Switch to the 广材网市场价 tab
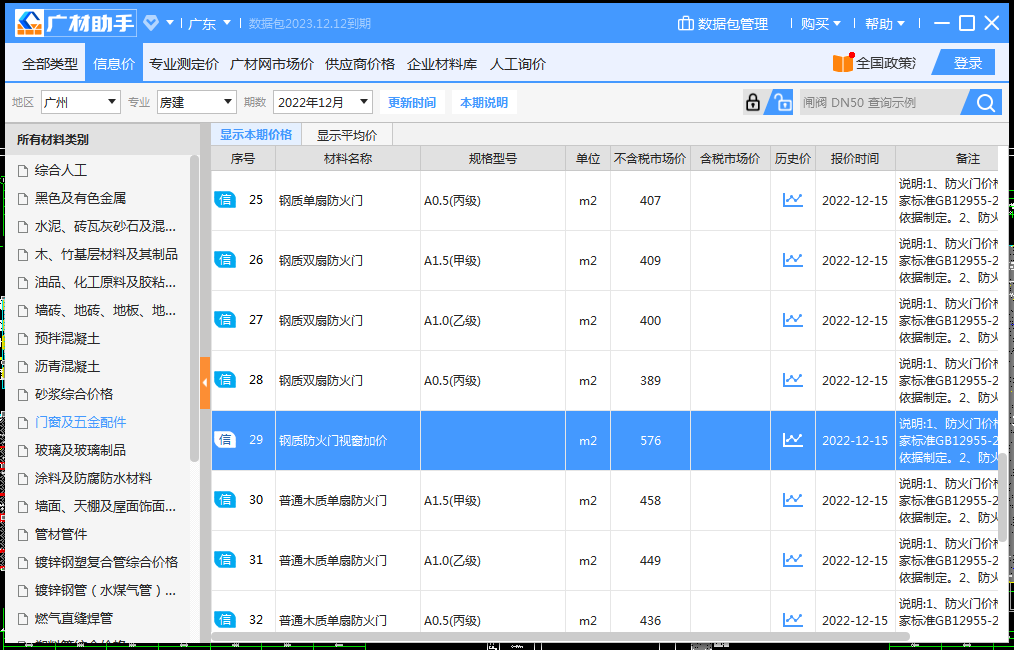This screenshot has width=1014, height=650. (272, 64)
